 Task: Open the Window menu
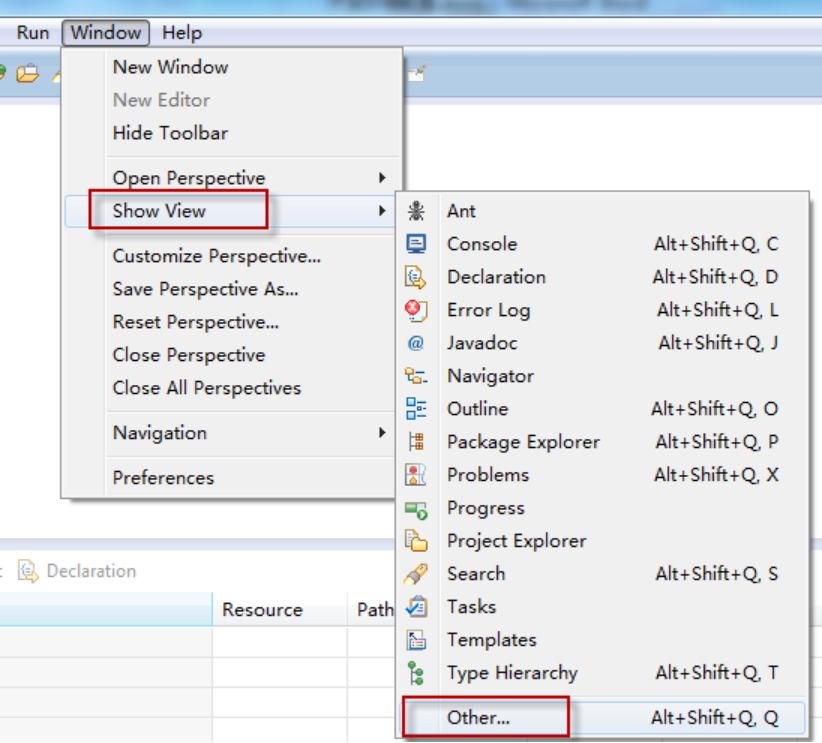(x=106, y=33)
